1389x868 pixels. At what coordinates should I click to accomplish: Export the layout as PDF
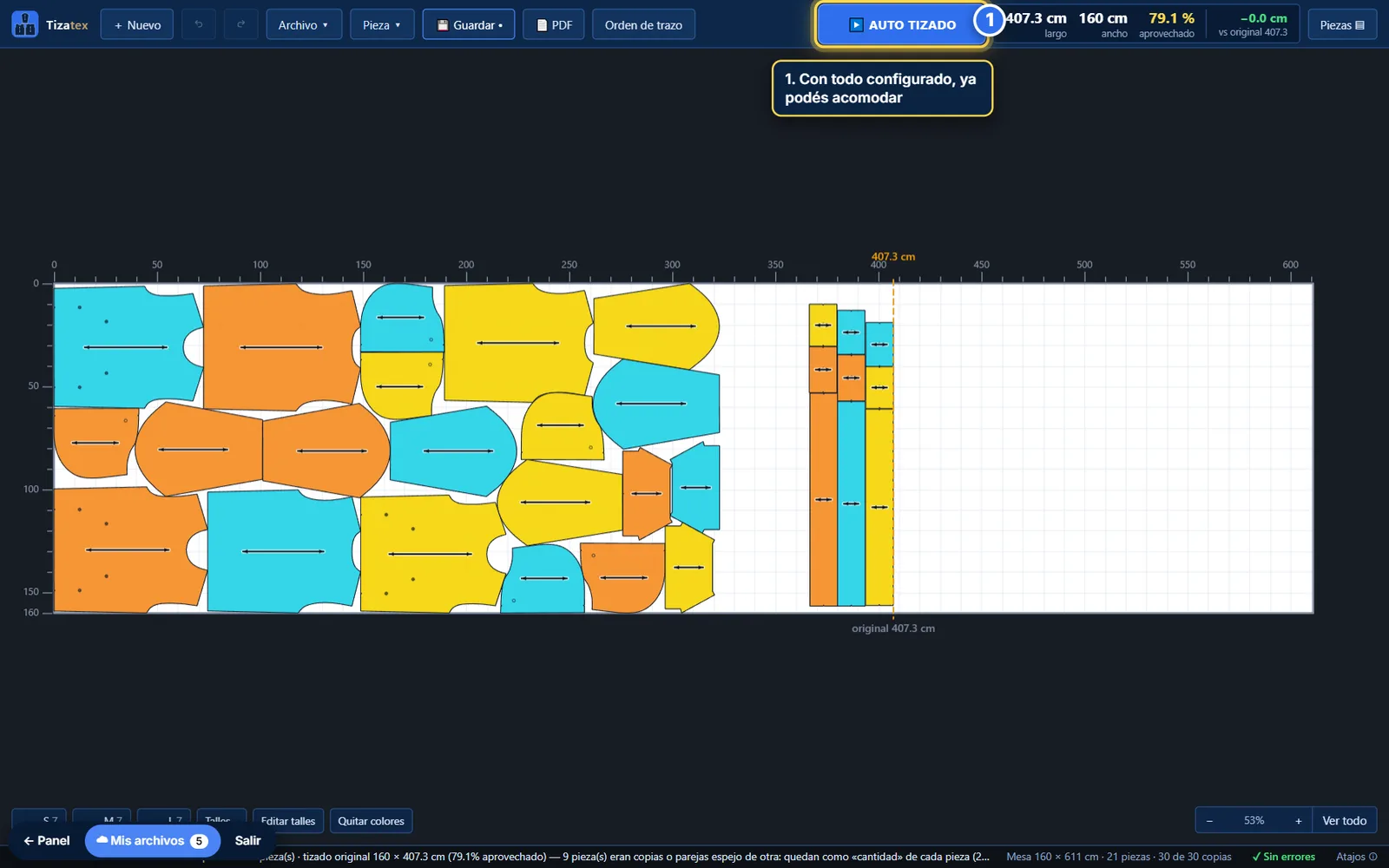point(554,25)
